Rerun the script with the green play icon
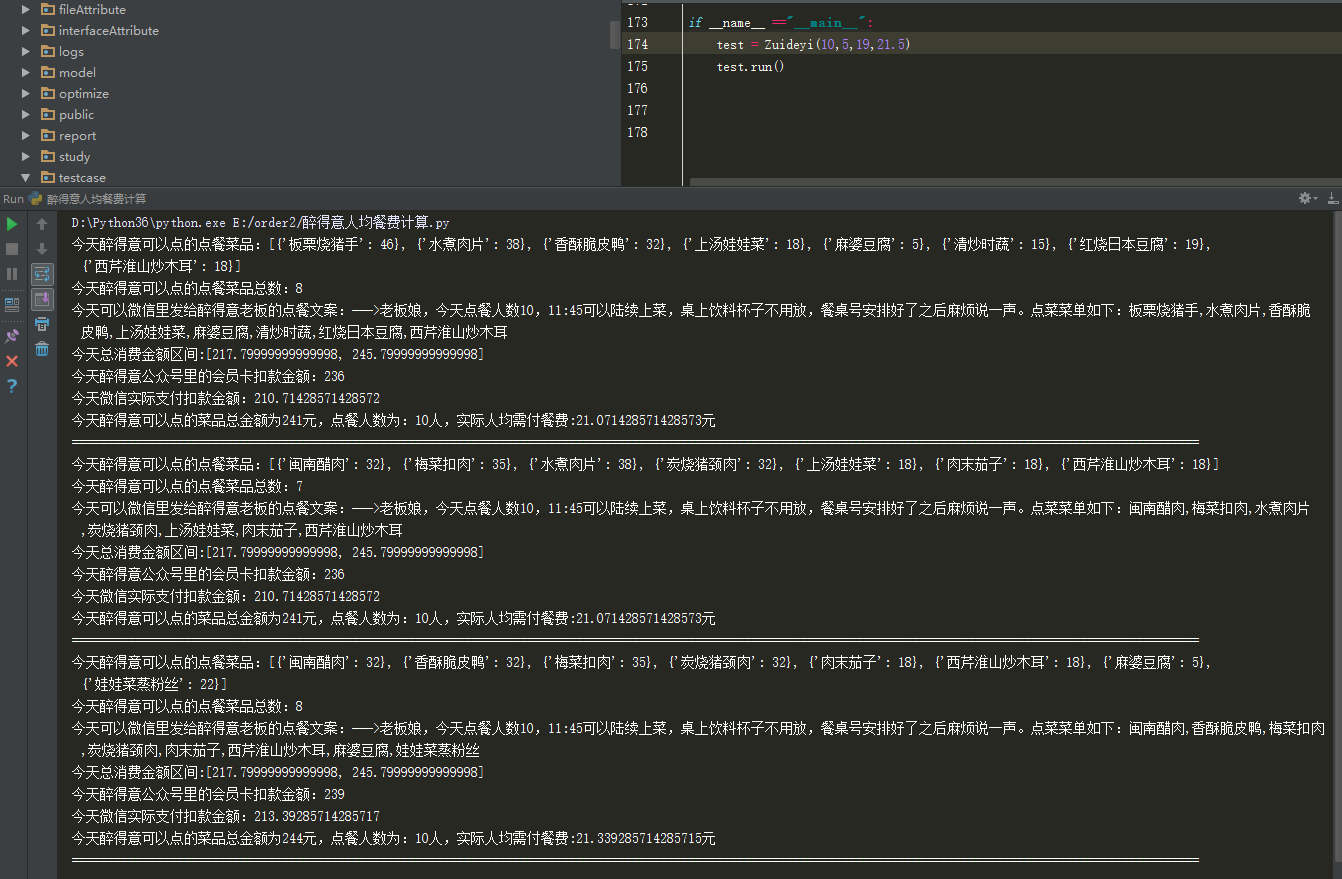1342x879 pixels. click(x=12, y=224)
